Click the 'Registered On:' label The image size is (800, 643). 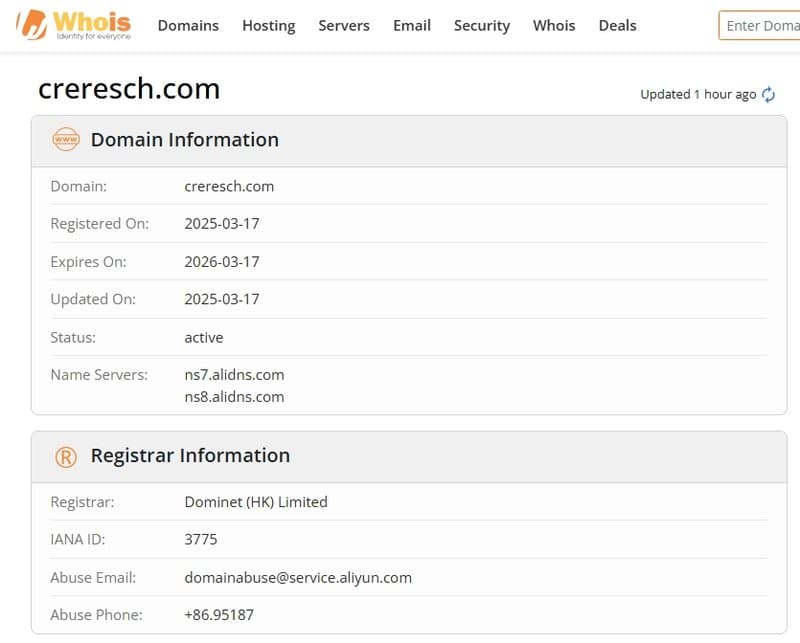click(x=99, y=224)
